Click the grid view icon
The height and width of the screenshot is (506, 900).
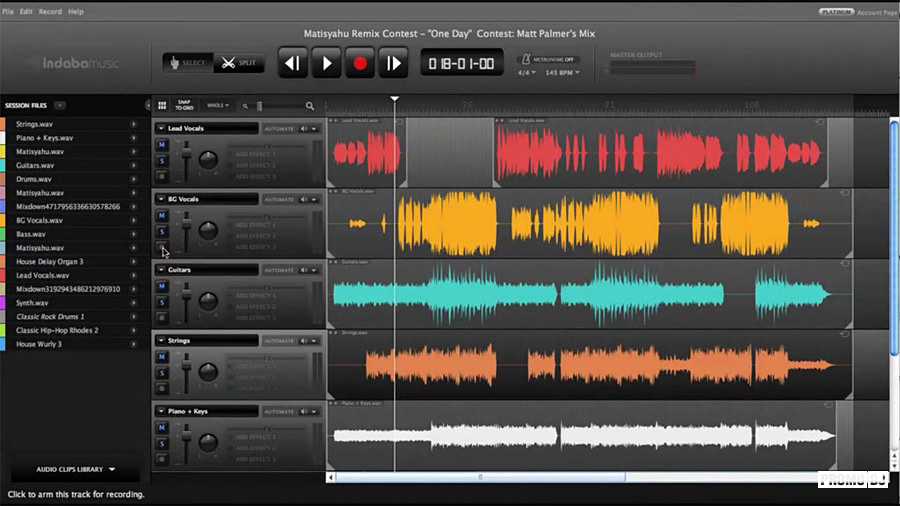162,106
